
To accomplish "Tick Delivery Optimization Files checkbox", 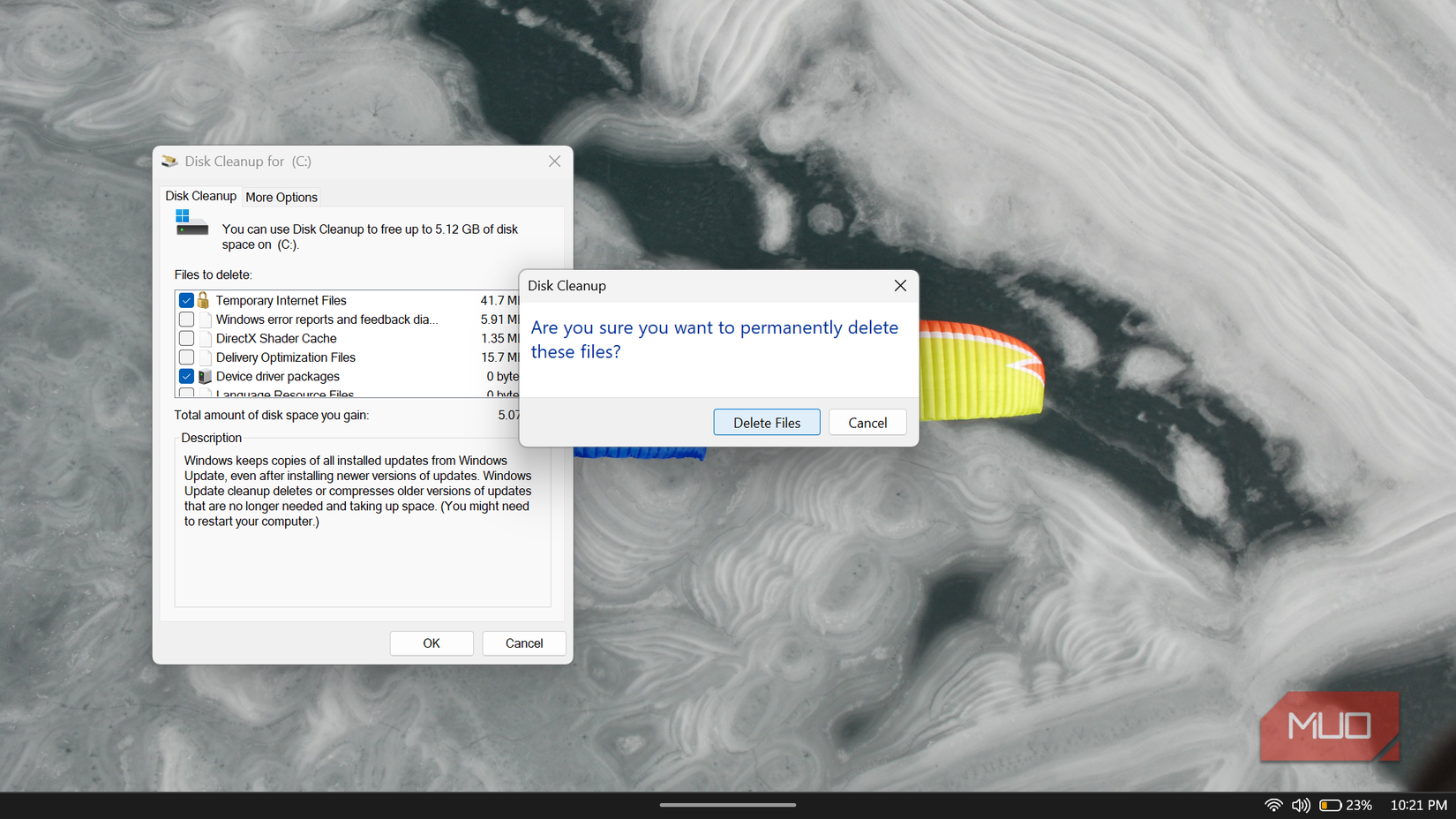I will tap(186, 357).
